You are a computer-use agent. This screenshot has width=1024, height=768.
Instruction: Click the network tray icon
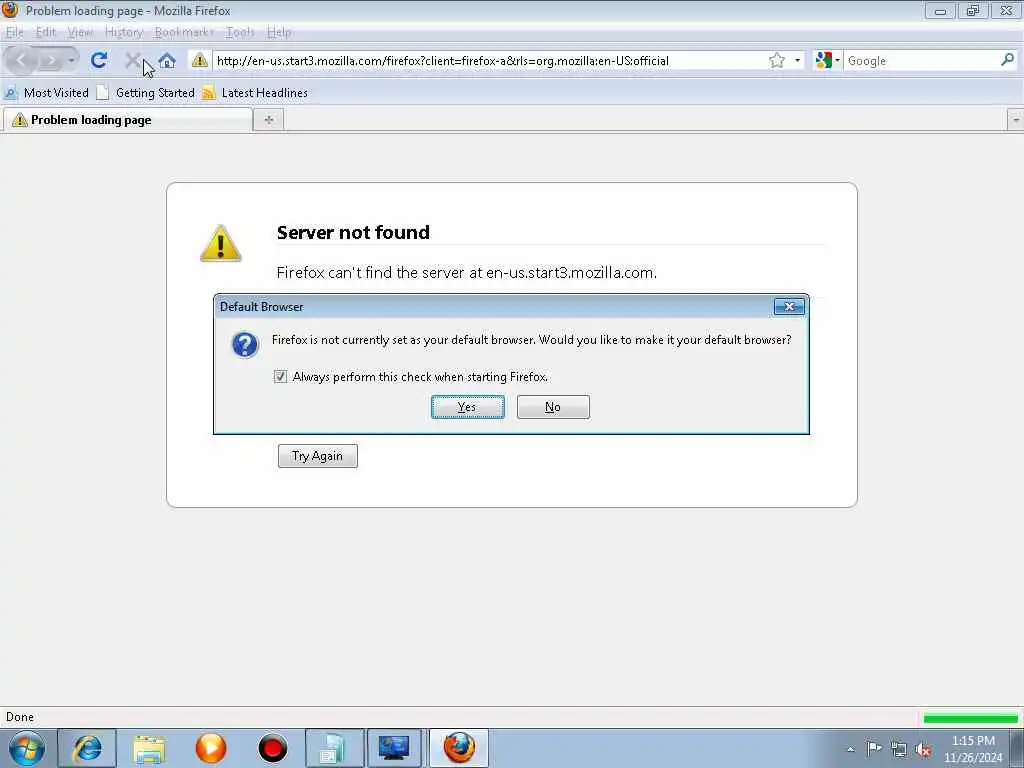[x=899, y=749]
